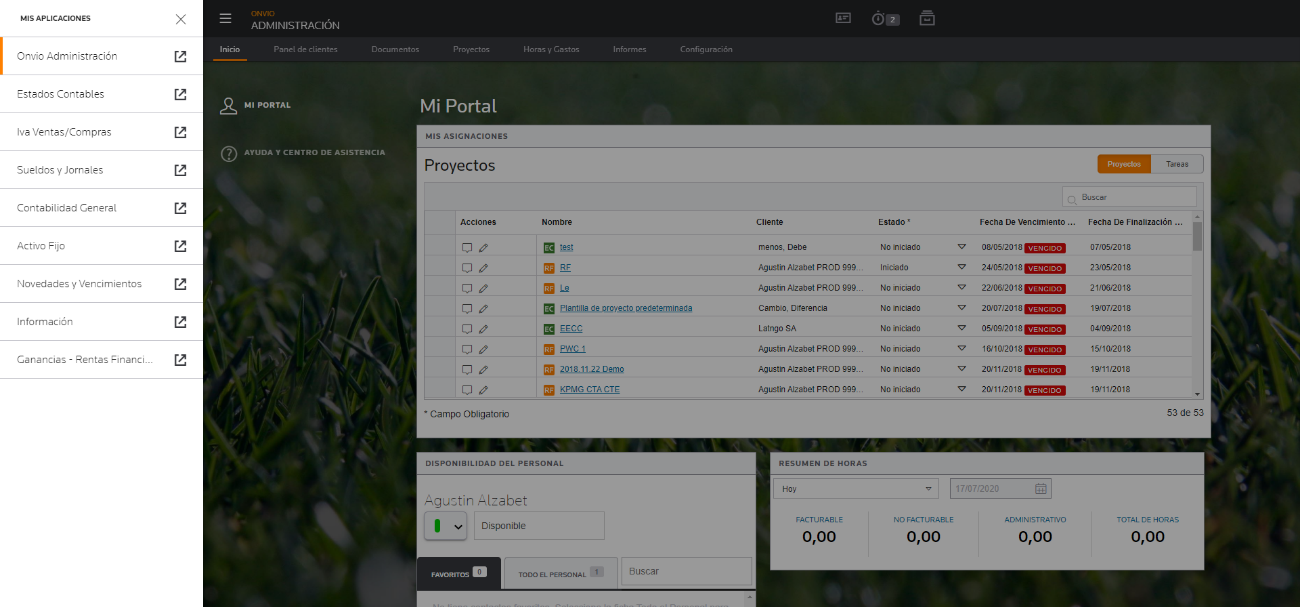Open the Horas y Gastos tab
1300x607 pixels.
pyautogui.click(x=551, y=49)
